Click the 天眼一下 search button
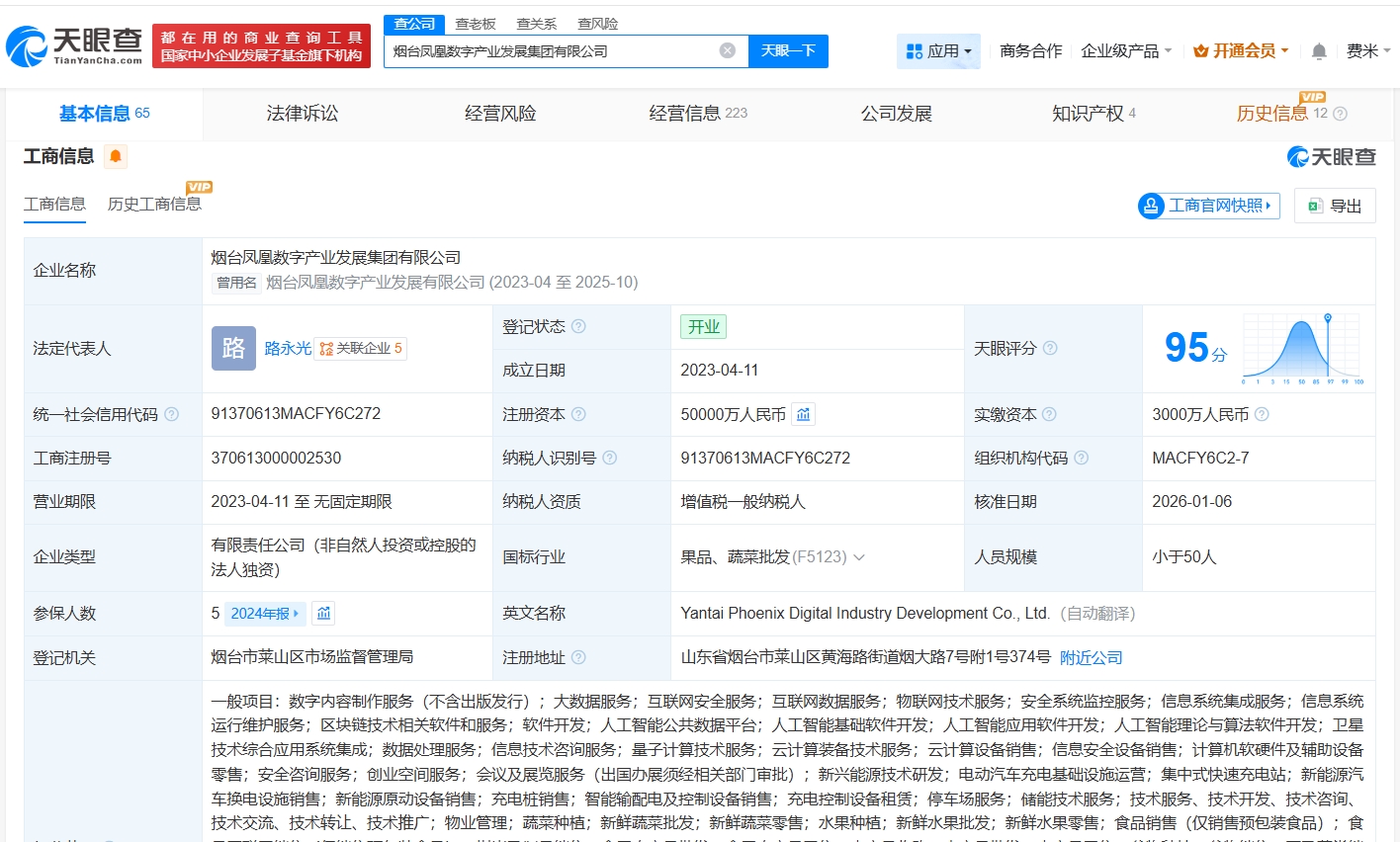The height and width of the screenshot is (842, 1400). point(788,50)
